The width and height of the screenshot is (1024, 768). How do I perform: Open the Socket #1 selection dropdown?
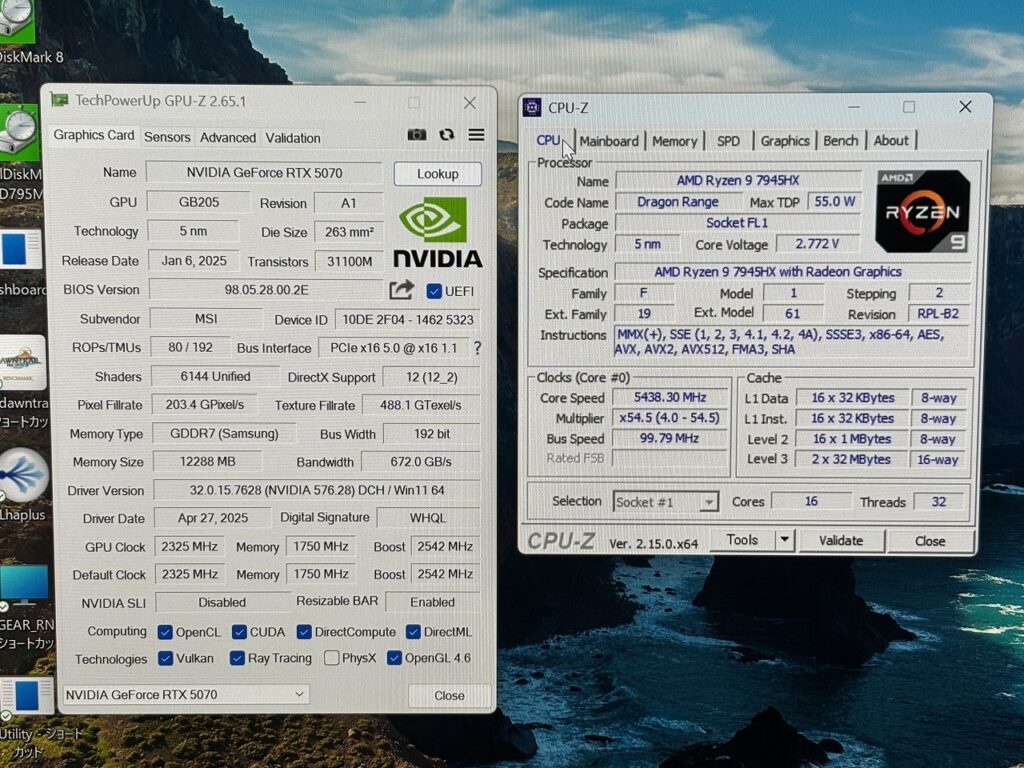pos(665,502)
